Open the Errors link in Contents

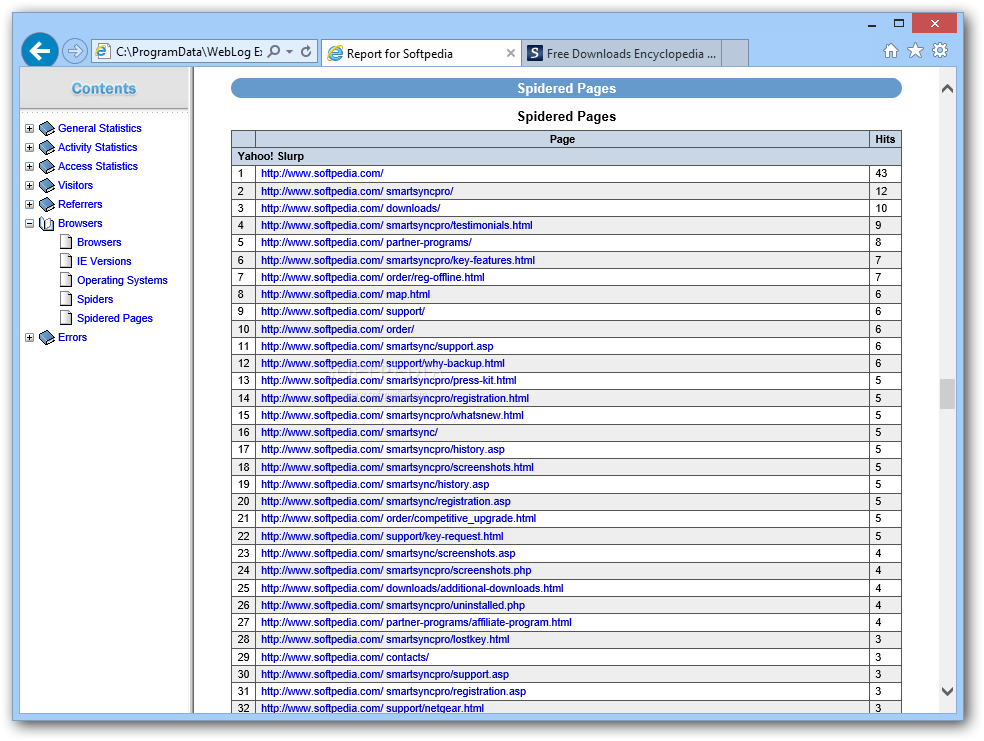72,337
